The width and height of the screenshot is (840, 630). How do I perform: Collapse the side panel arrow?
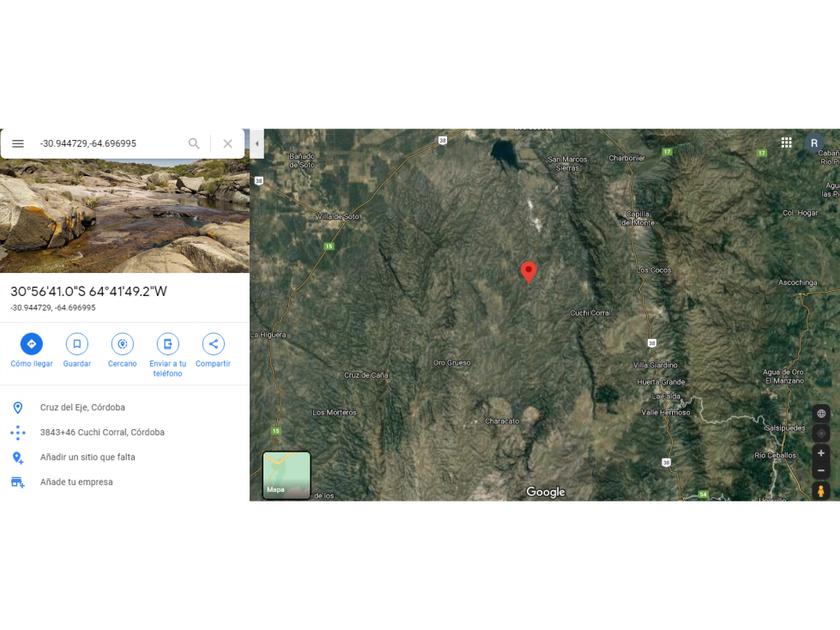coord(257,144)
